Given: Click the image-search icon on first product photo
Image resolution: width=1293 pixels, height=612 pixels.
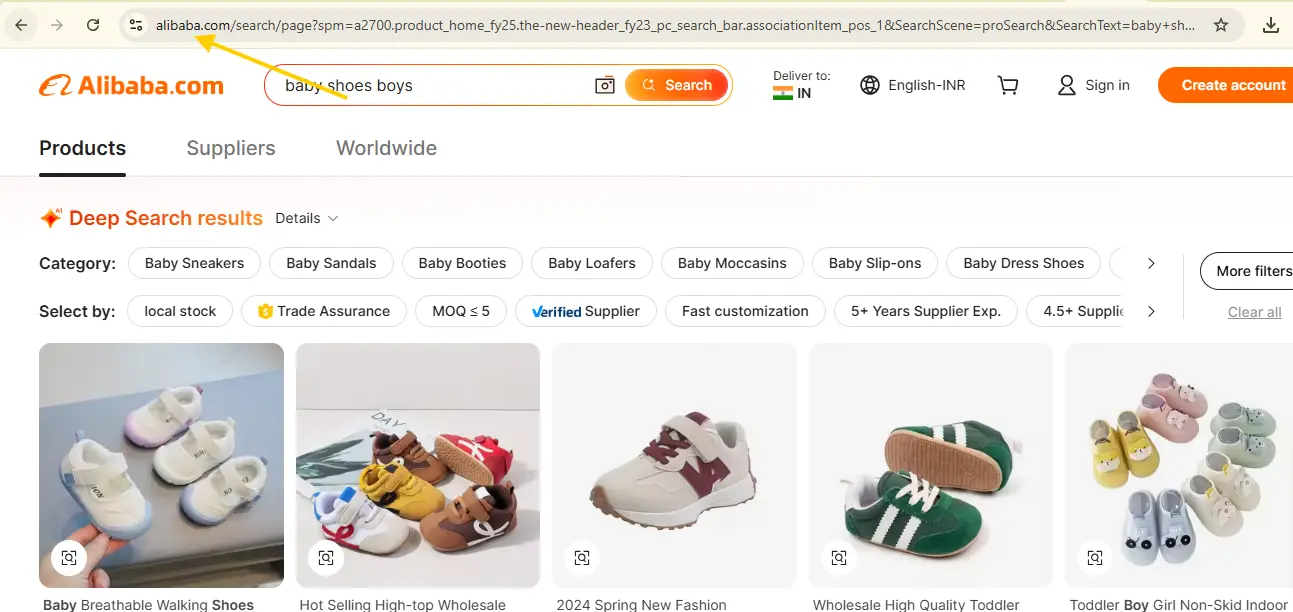Looking at the screenshot, I should (x=68, y=557).
